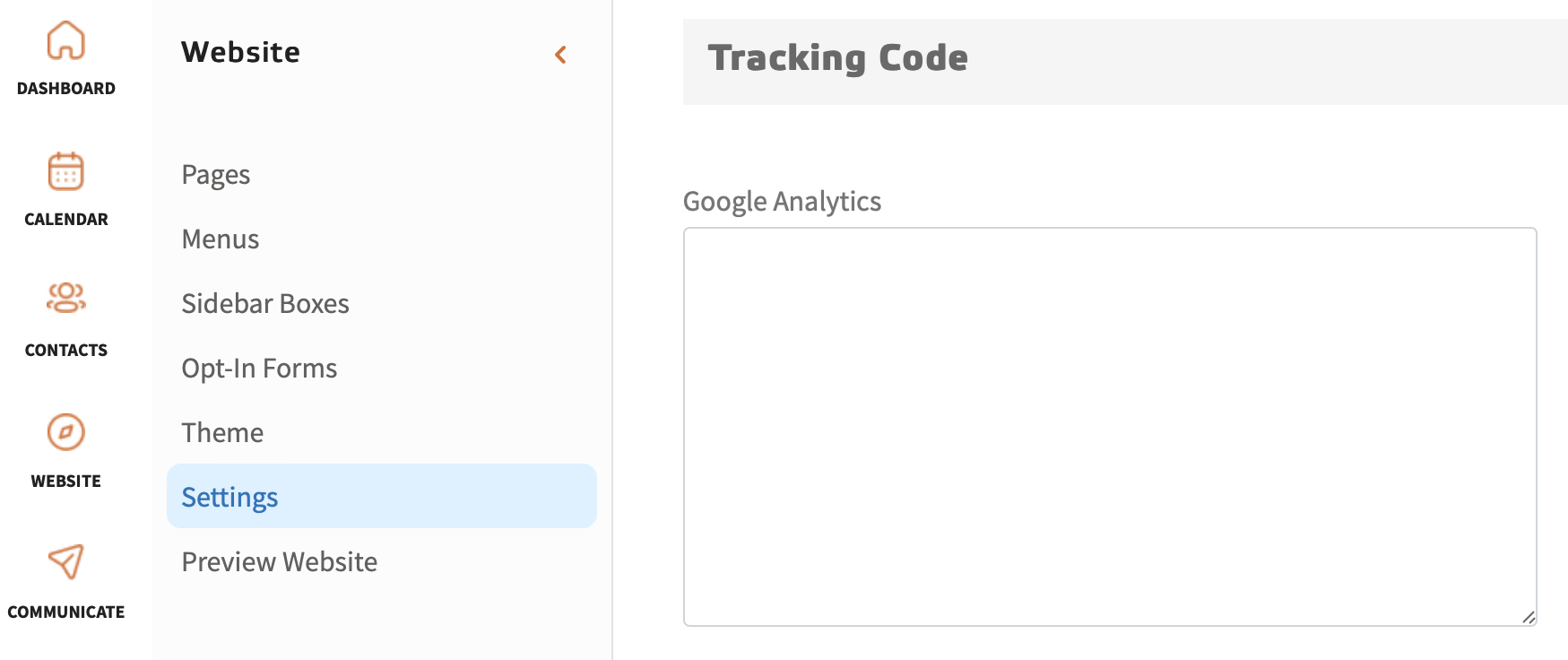Open the Opt-In Forms section
Screen dimensions: 1568x660
[x=259, y=369]
